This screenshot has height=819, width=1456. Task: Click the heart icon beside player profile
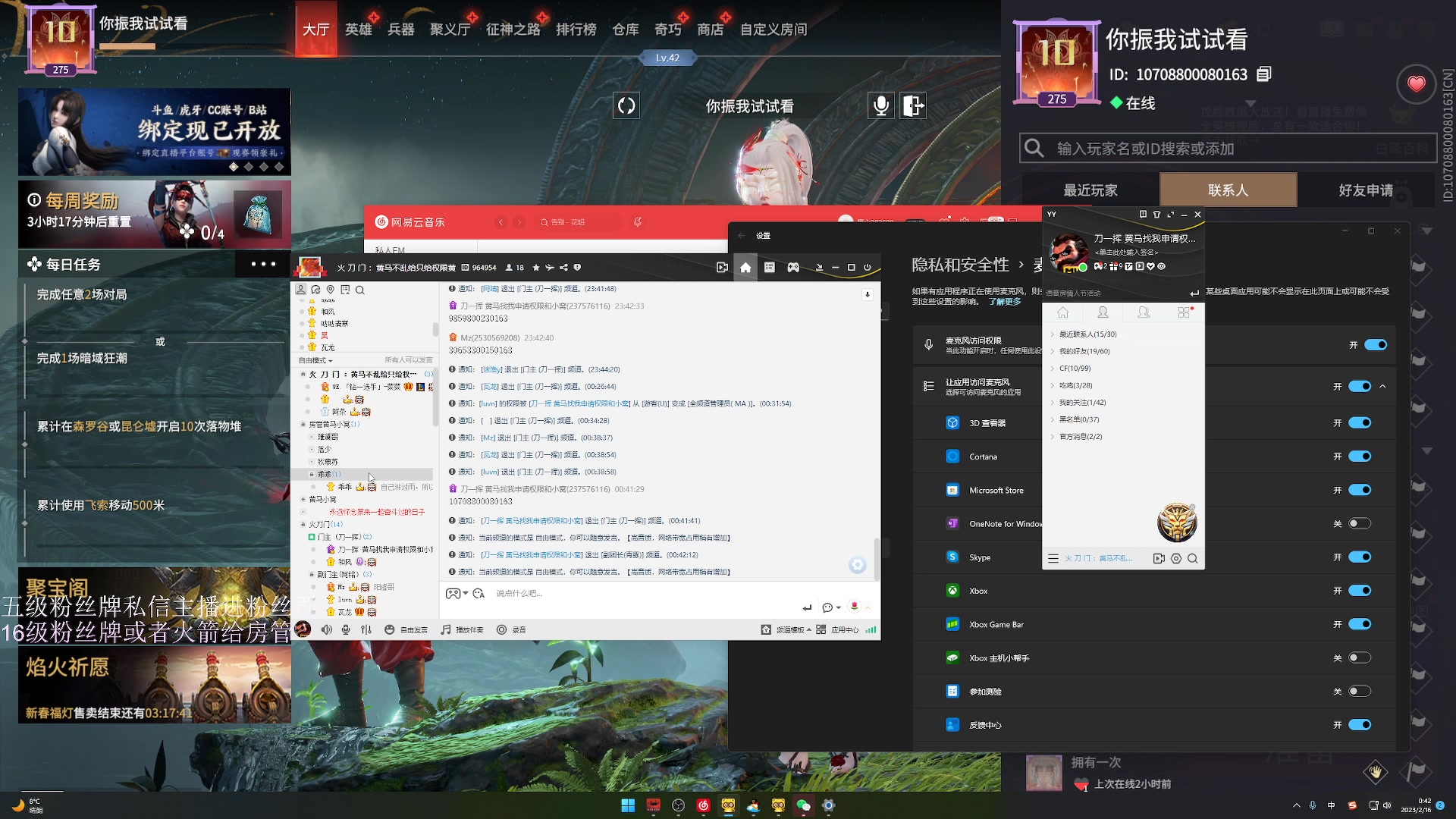click(1416, 84)
